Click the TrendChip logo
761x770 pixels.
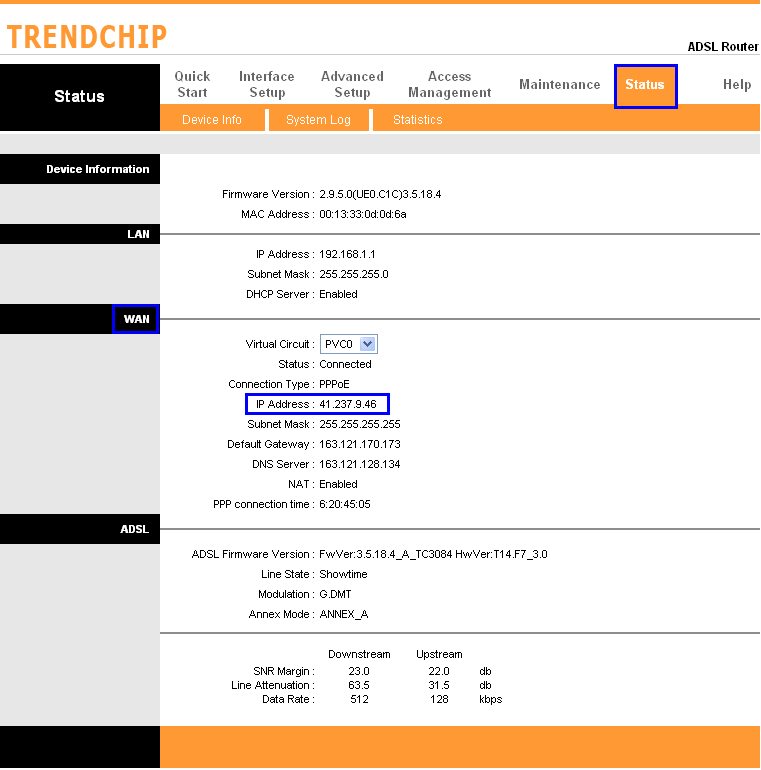[x=86, y=37]
